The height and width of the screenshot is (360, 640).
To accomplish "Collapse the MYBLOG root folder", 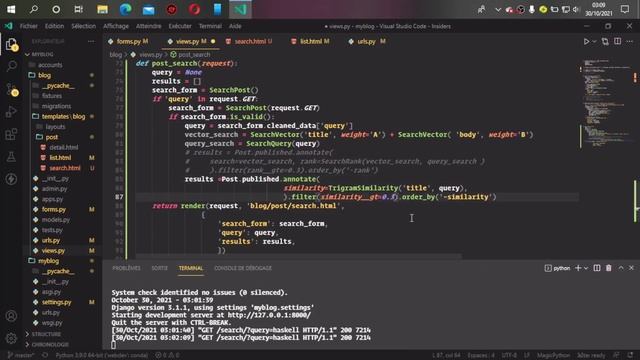I will (x=42, y=54).
